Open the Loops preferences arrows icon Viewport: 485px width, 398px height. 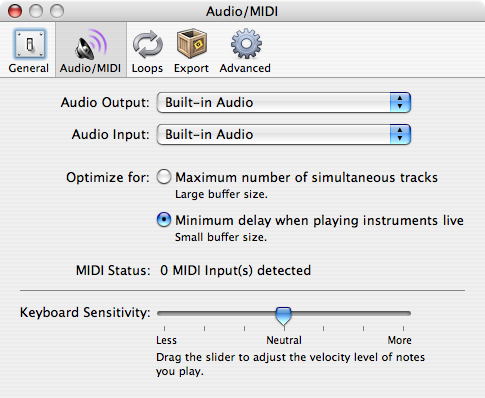point(147,44)
